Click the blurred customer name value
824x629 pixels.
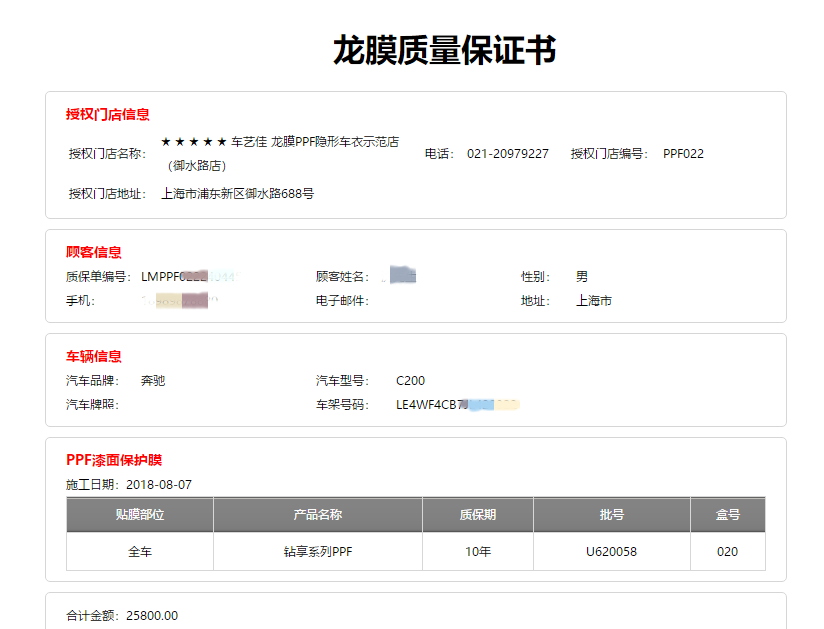(x=401, y=276)
